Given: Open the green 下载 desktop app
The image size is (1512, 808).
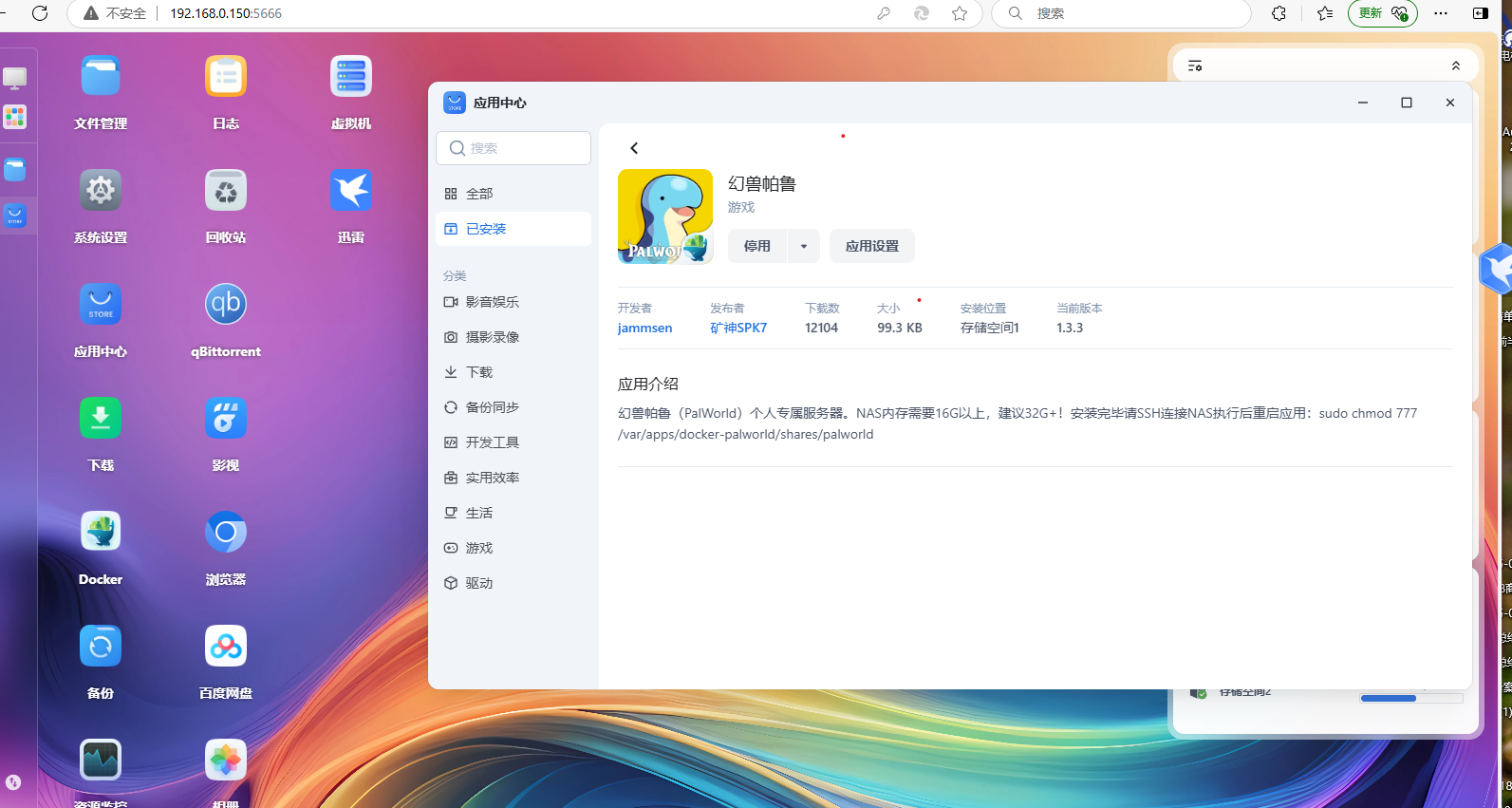Looking at the screenshot, I should [101, 419].
